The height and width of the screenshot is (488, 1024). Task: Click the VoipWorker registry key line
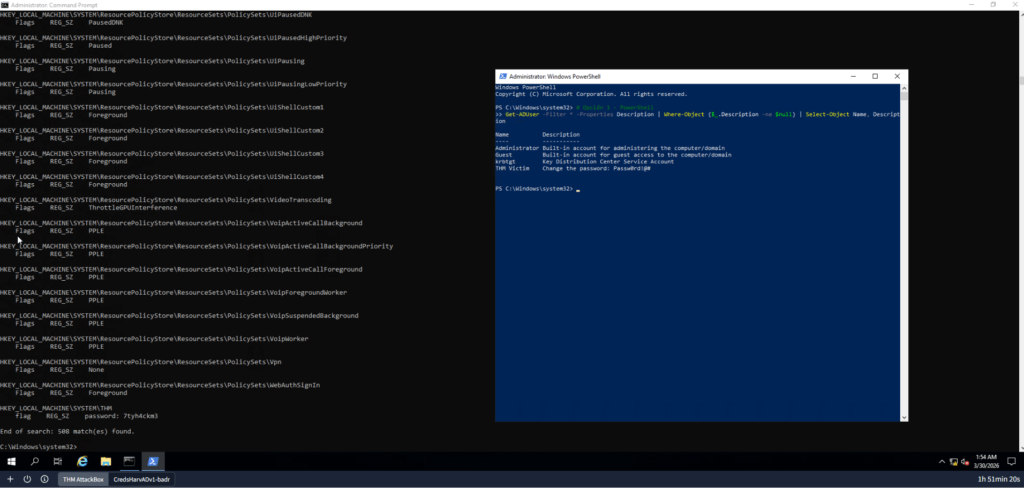click(x=154, y=339)
